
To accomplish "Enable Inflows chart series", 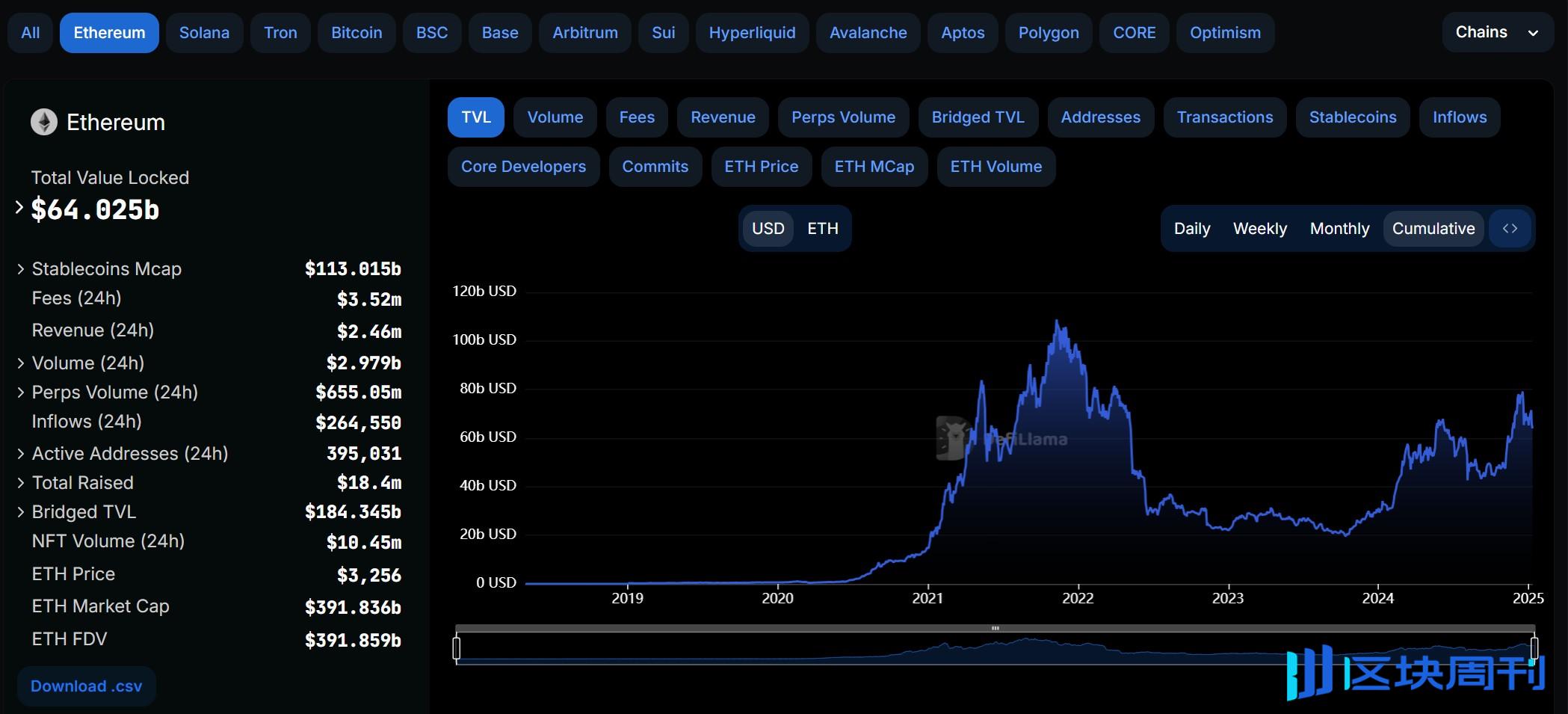I will click(1460, 117).
